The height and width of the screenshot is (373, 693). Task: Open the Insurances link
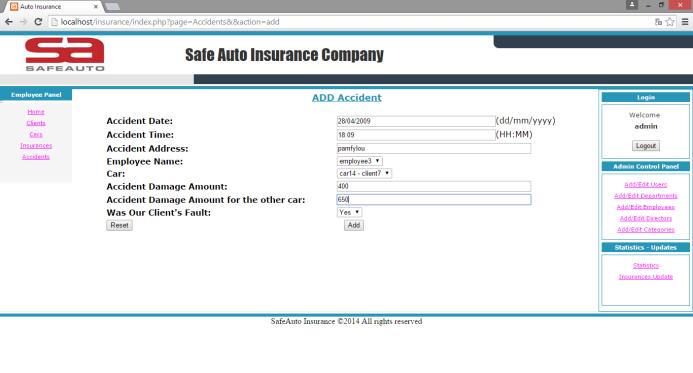pyautogui.click(x=36, y=145)
